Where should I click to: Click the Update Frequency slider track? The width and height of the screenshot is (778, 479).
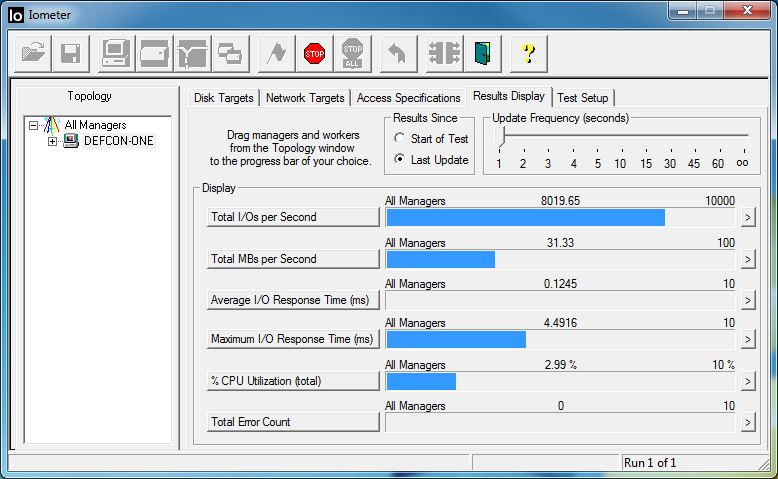(620, 135)
